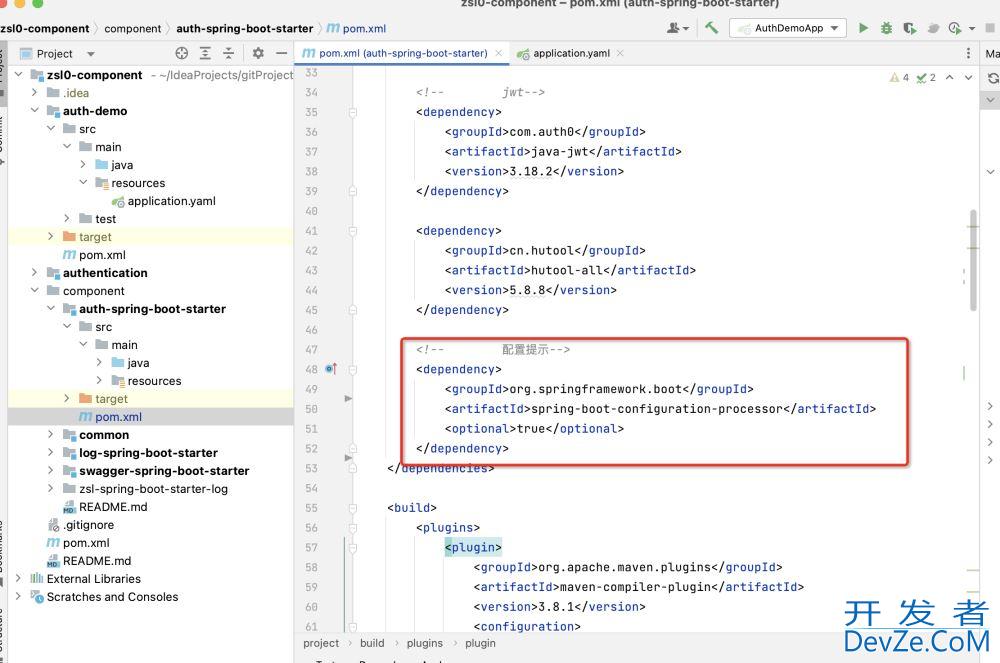Close the pom.xml editor tab
The width and height of the screenshot is (1000, 663).
499,54
